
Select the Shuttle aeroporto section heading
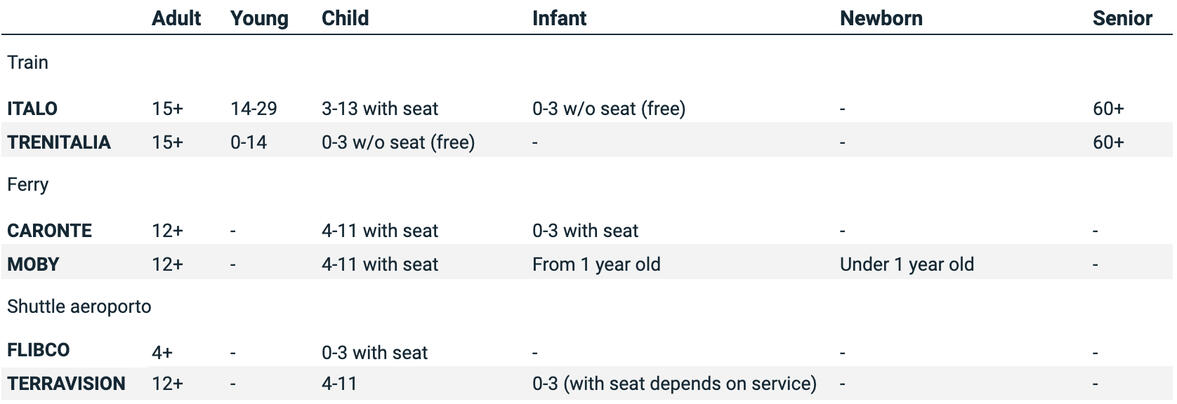[x=79, y=306]
